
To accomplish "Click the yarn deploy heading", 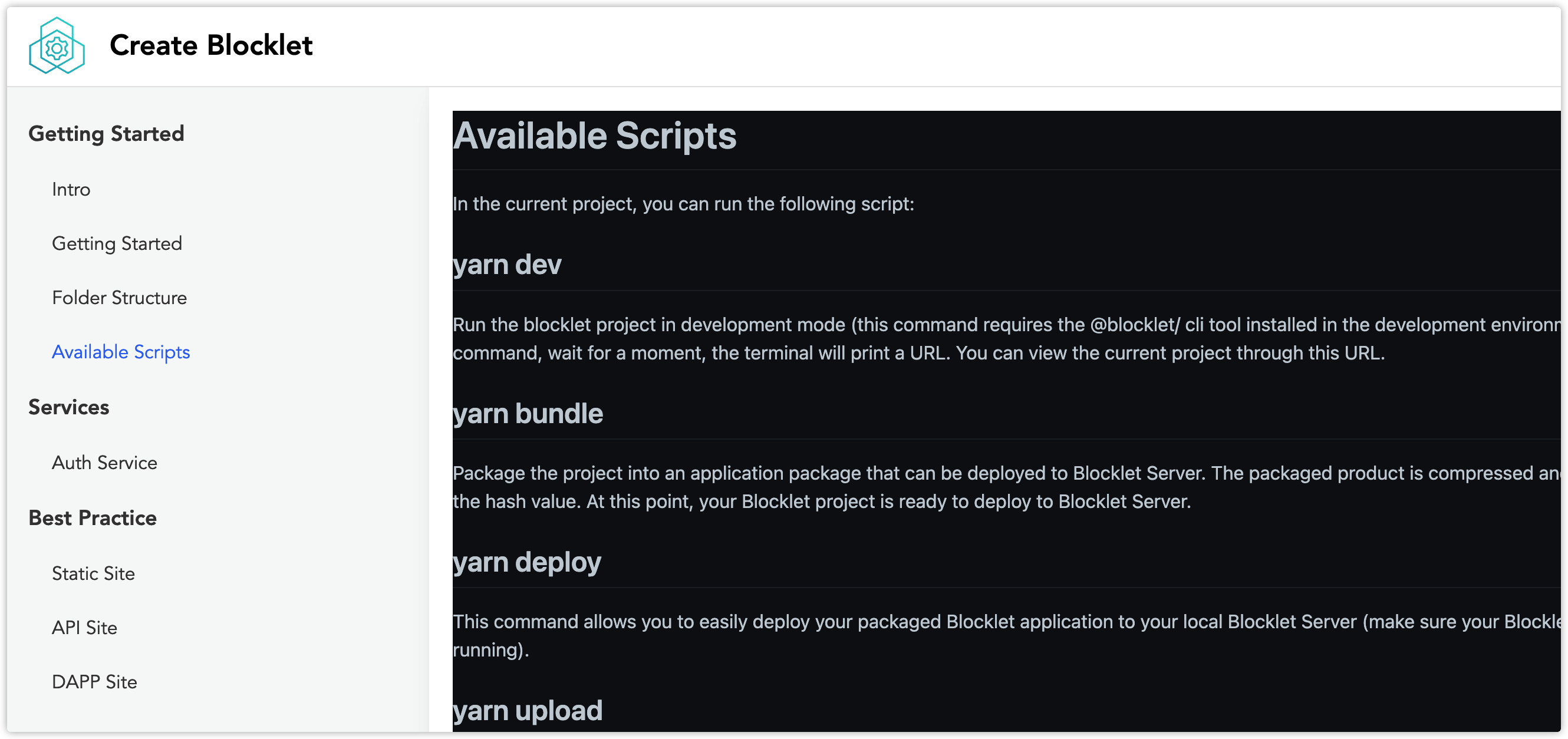I will tap(527, 562).
